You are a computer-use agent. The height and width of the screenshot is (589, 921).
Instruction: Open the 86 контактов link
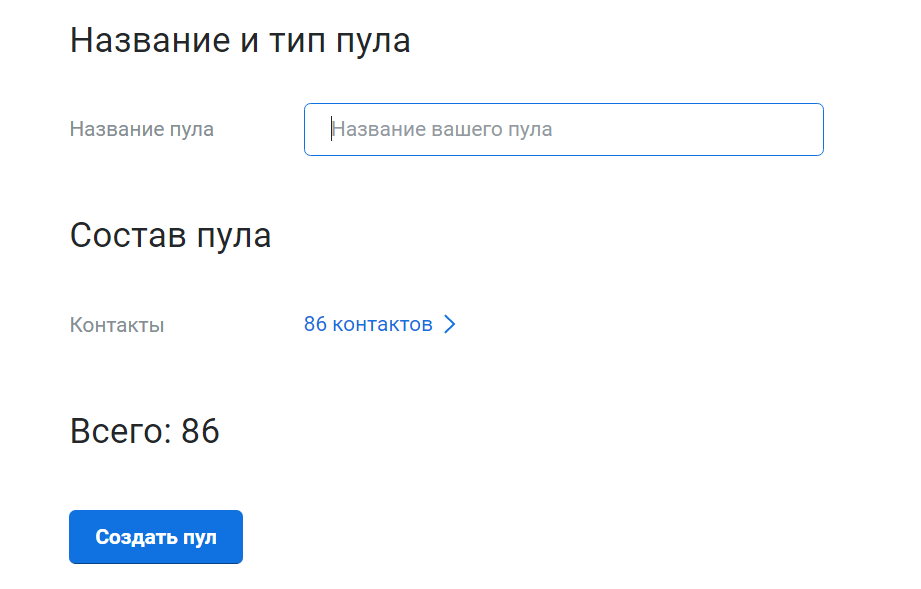(x=368, y=324)
